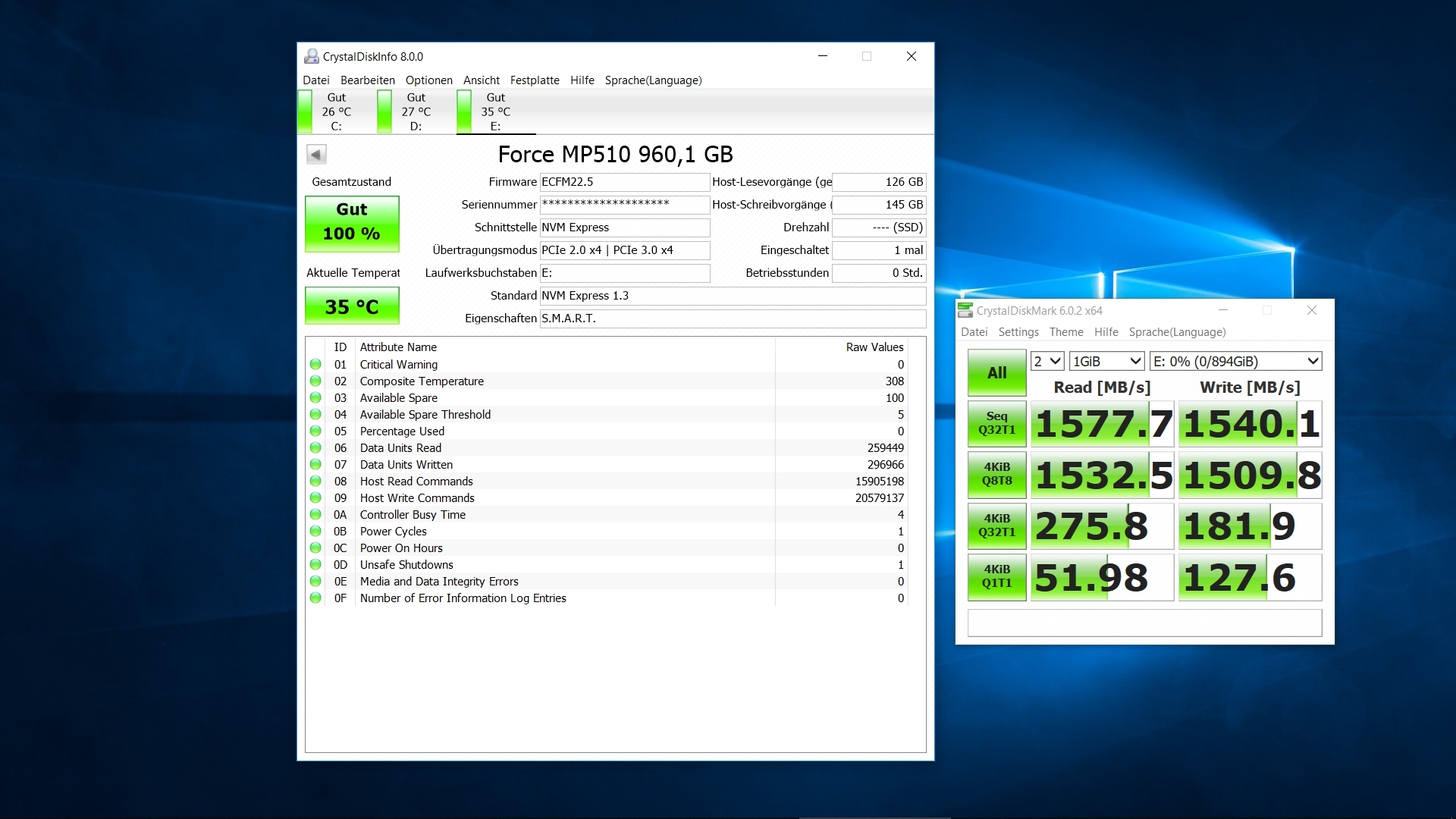Click the empty comment box in CrystalDiskMark
The height and width of the screenshot is (819, 1456).
click(1145, 623)
